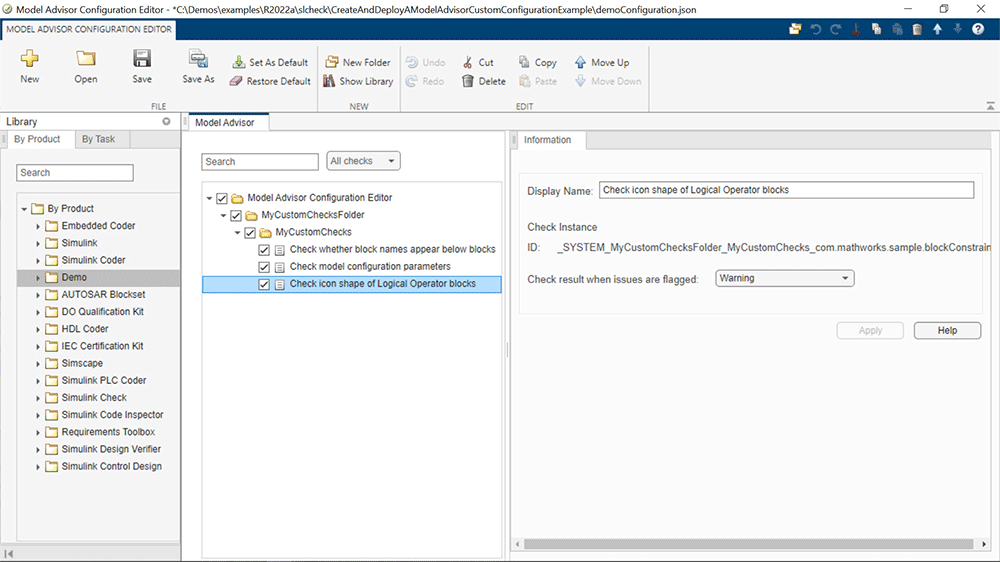Expand the Simulink folder in library
This screenshot has height=562, width=1000.
pyautogui.click(x=39, y=243)
